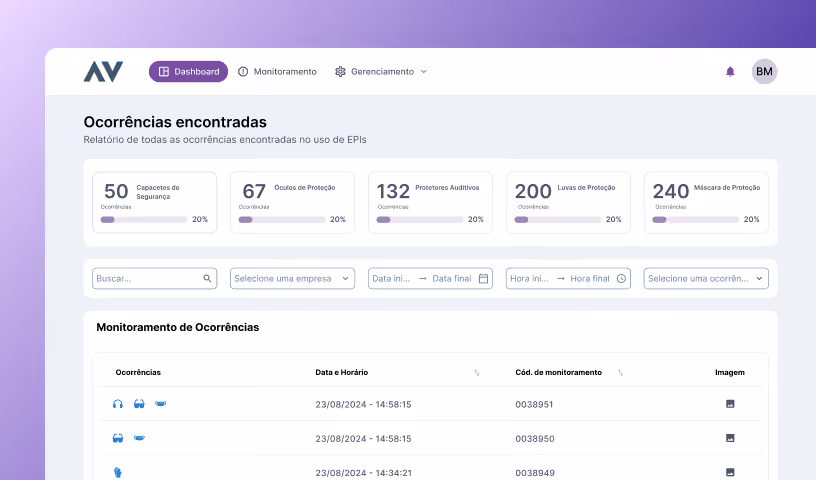This screenshot has height=480, width=816.
Task: Click monitoring code 0038949
Action: coord(534,473)
